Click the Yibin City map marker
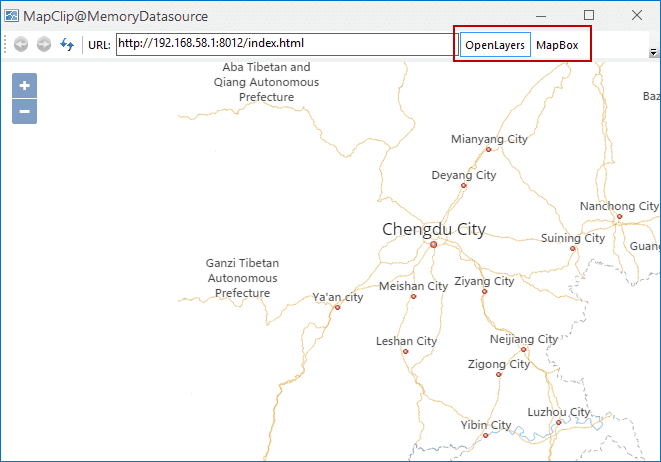This screenshot has height=462, width=661. tap(485, 435)
